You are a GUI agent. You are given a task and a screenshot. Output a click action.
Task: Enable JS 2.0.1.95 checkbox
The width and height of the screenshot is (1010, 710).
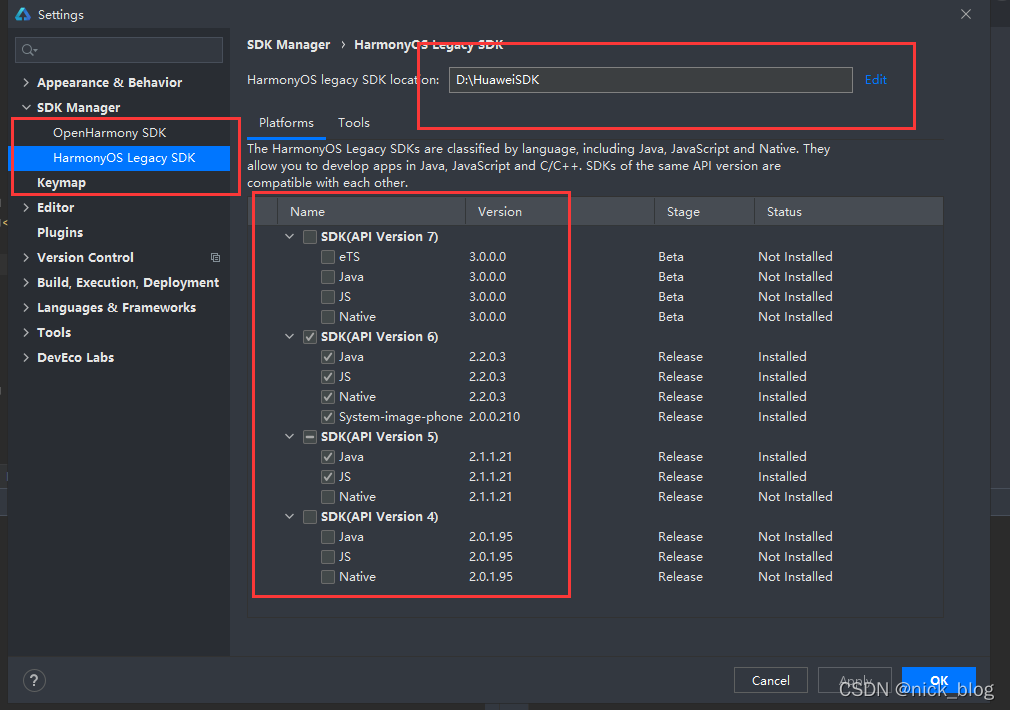tap(328, 557)
